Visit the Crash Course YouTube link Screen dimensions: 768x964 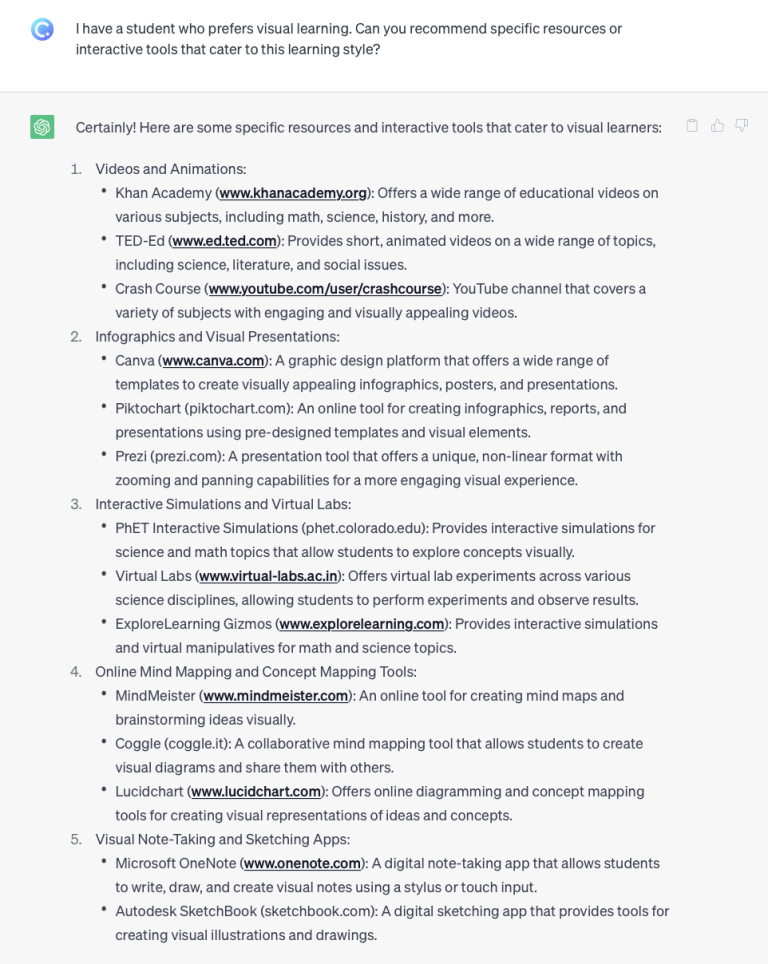[x=327, y=289]
